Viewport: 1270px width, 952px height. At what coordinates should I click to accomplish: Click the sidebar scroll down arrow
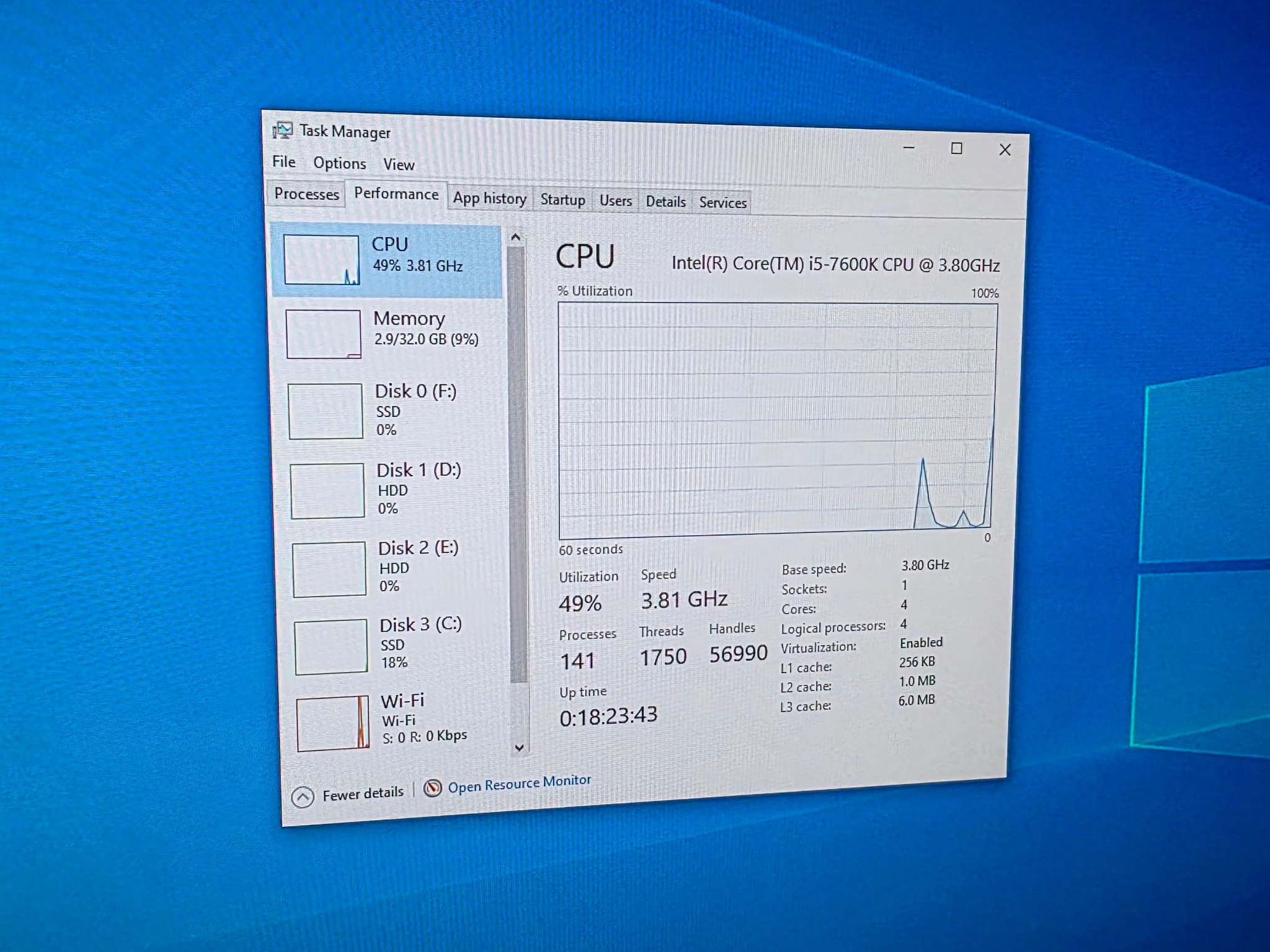coord(520,747)
